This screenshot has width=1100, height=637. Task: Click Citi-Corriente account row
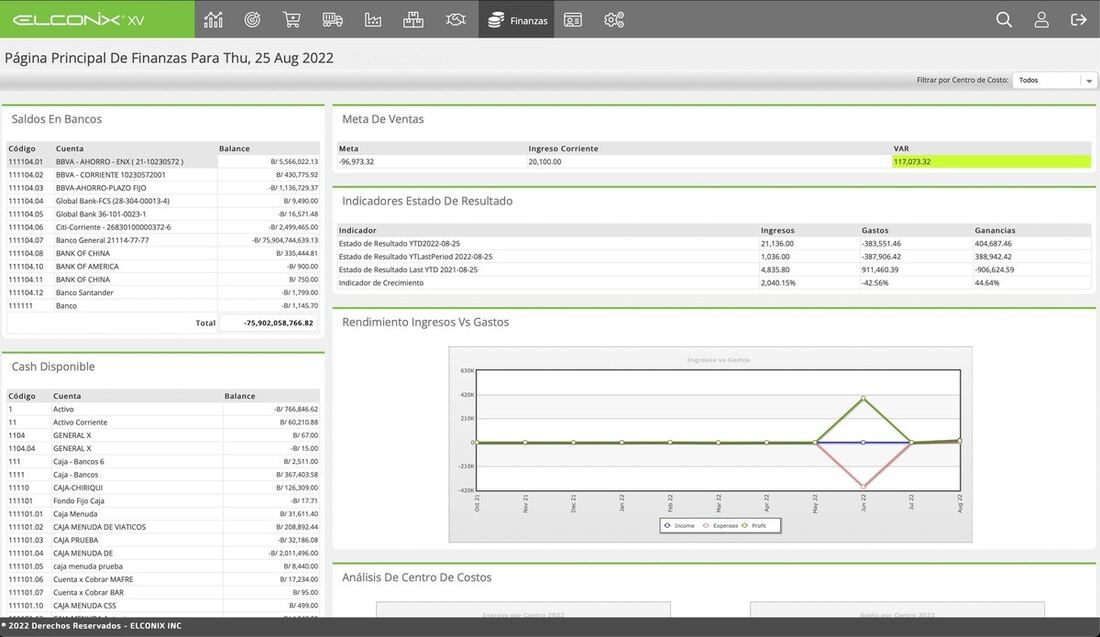pos(163,227)
